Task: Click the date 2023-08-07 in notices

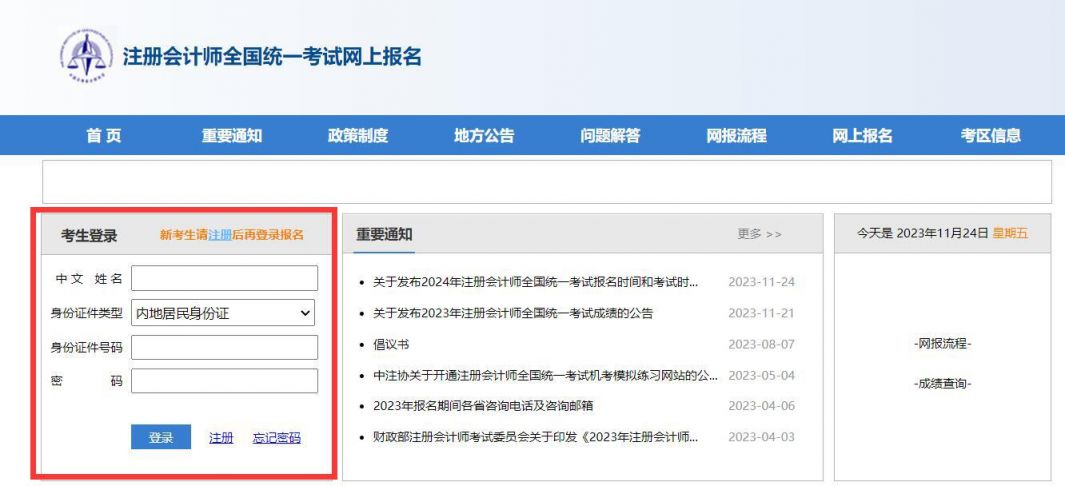Action: click(761, 344)
